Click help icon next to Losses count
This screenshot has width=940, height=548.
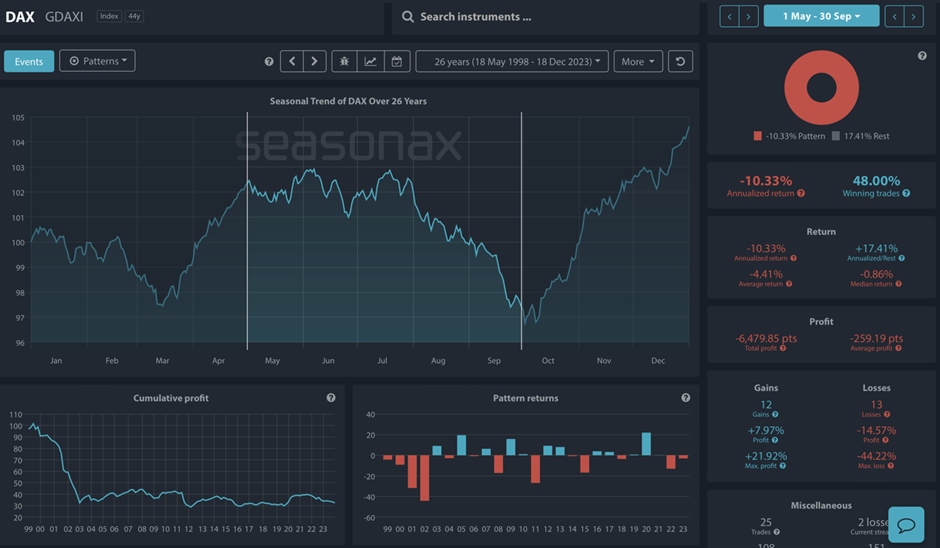click(887, 414)
